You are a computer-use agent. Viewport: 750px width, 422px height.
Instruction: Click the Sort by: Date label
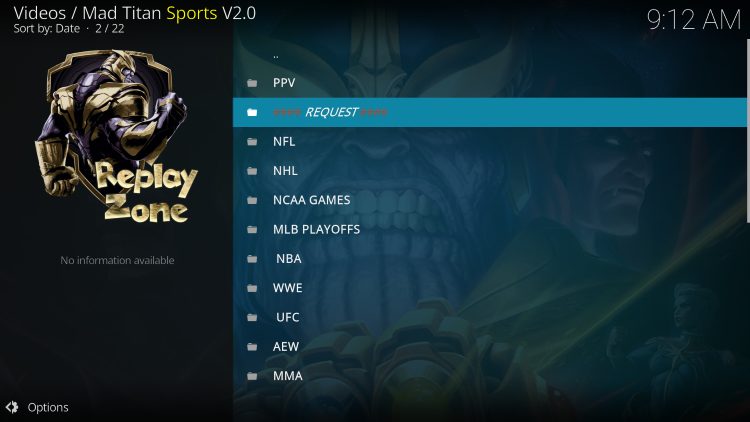tap(46, 29)
